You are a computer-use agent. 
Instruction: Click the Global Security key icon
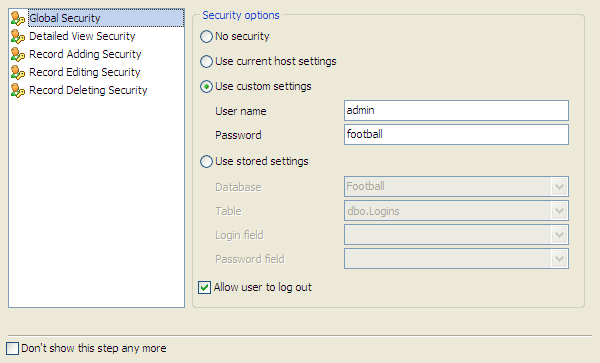[18, 18]
